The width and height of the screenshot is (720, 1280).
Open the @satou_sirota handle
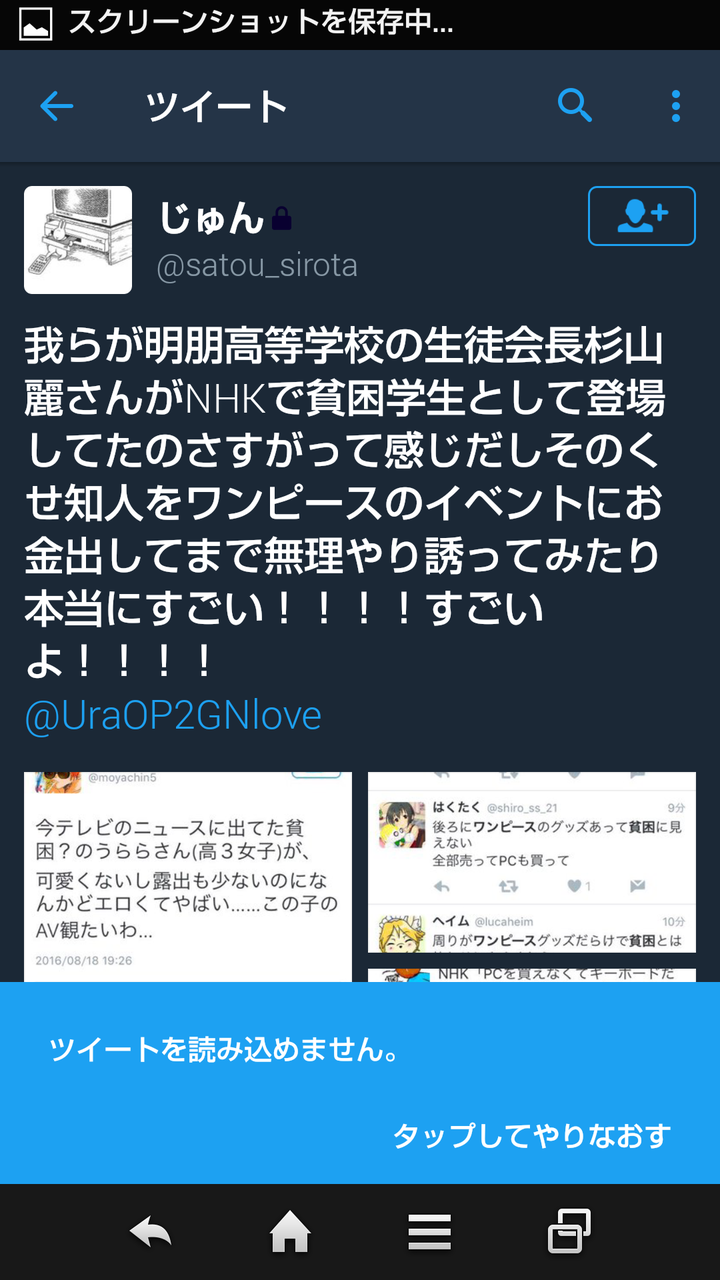(x=257, y=266)
